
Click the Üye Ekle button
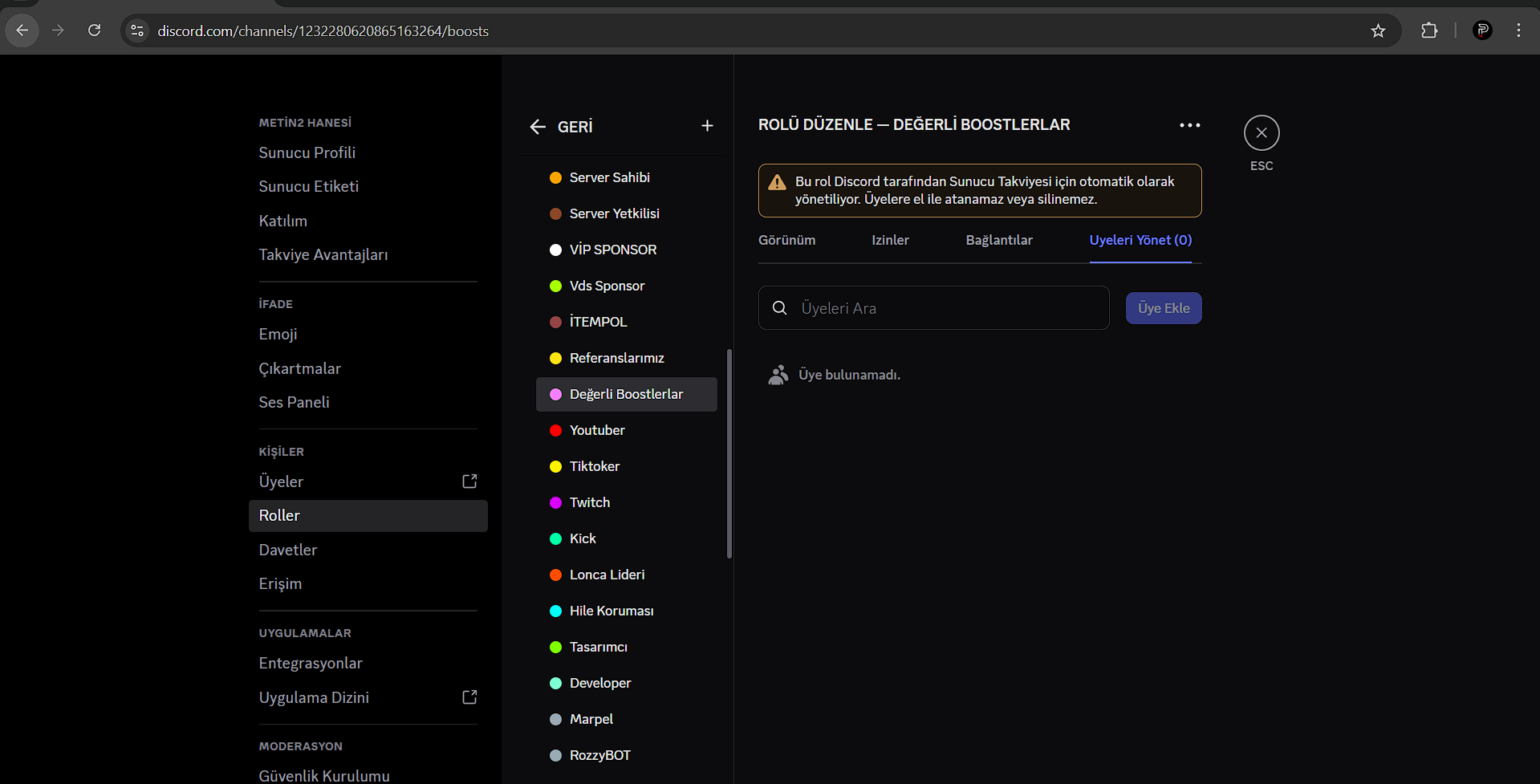click(x=1164, y=308)
